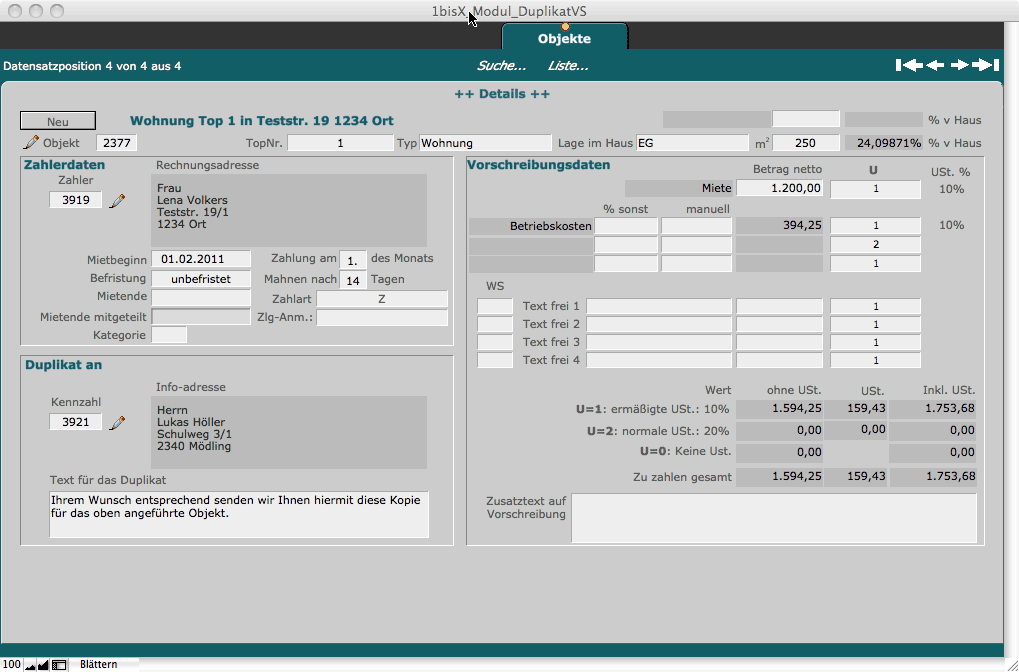Go to the previous record arrow
This screenshot has width=1019, height=672.
[935, 65]
